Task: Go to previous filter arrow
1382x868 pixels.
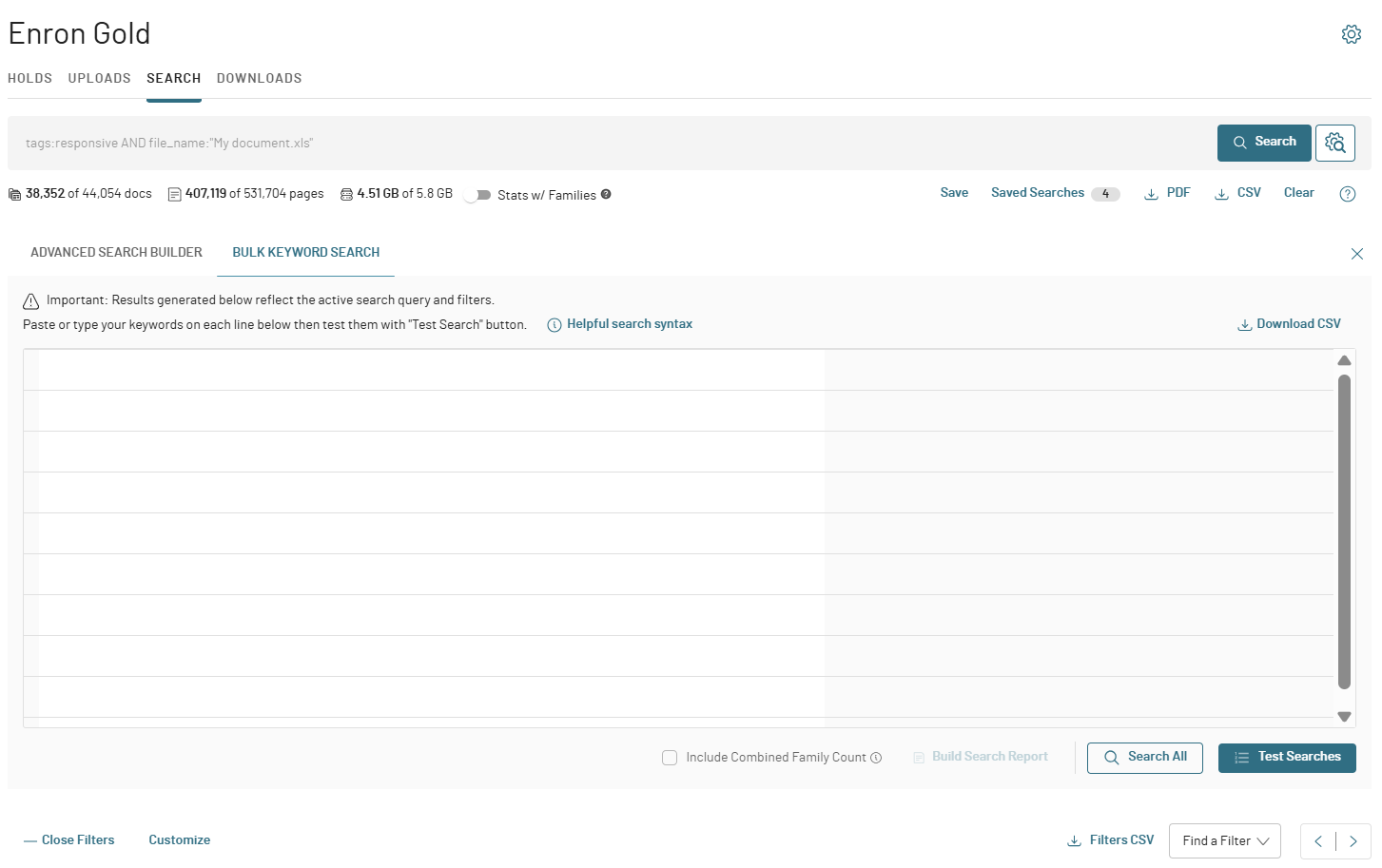Action: point(1318,841)
